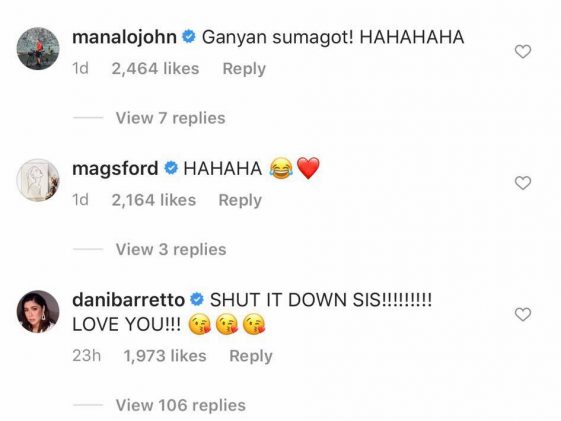Viewport: 561px width, 421px height.
Task: View the 1,973 likes list
Action: 165,356
